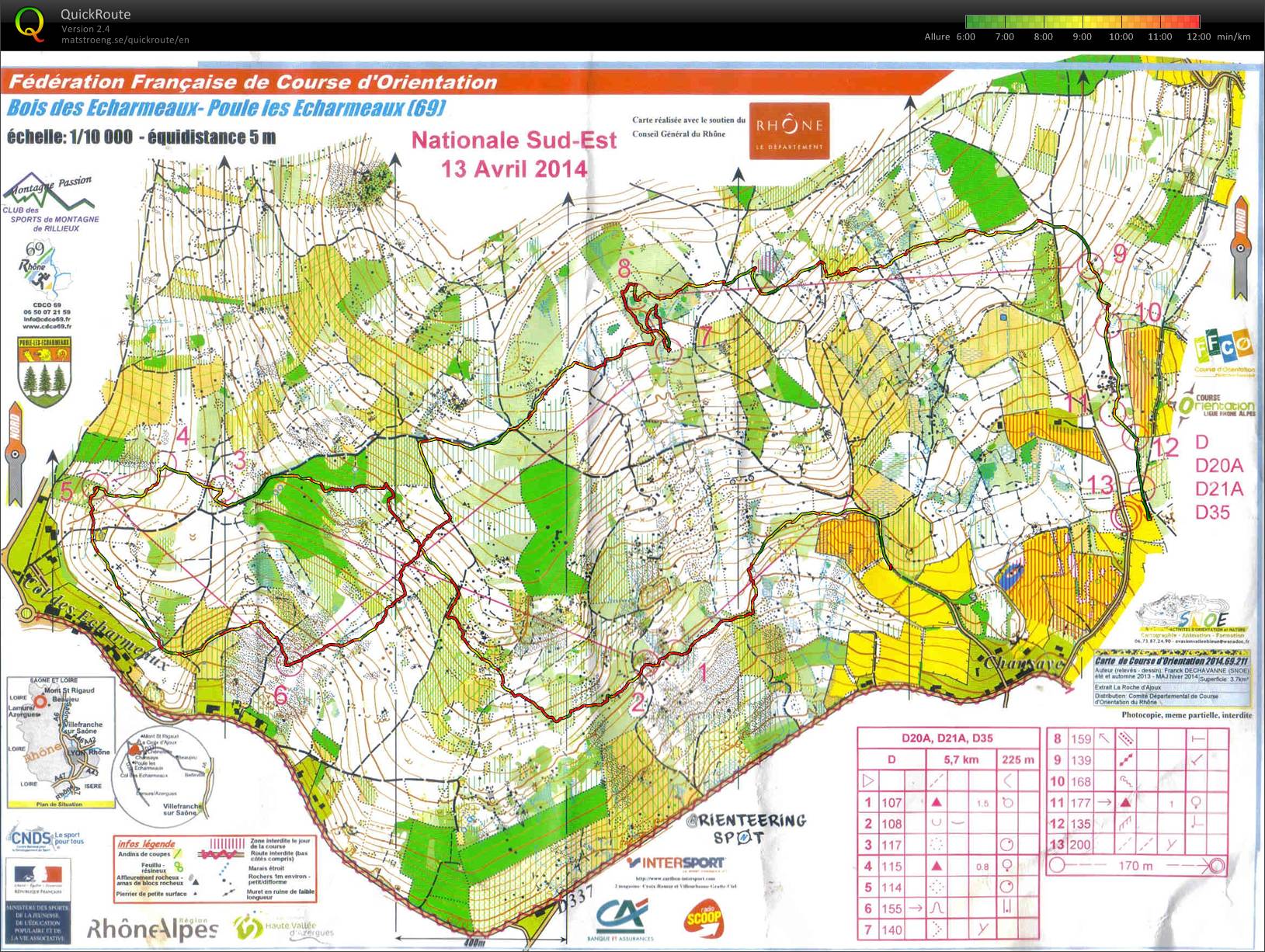Click the Haute Vallée d'Azergues logo
The height and width of the screenshot is (952, 1265).
pyautogui.click(x=283, y=926)
